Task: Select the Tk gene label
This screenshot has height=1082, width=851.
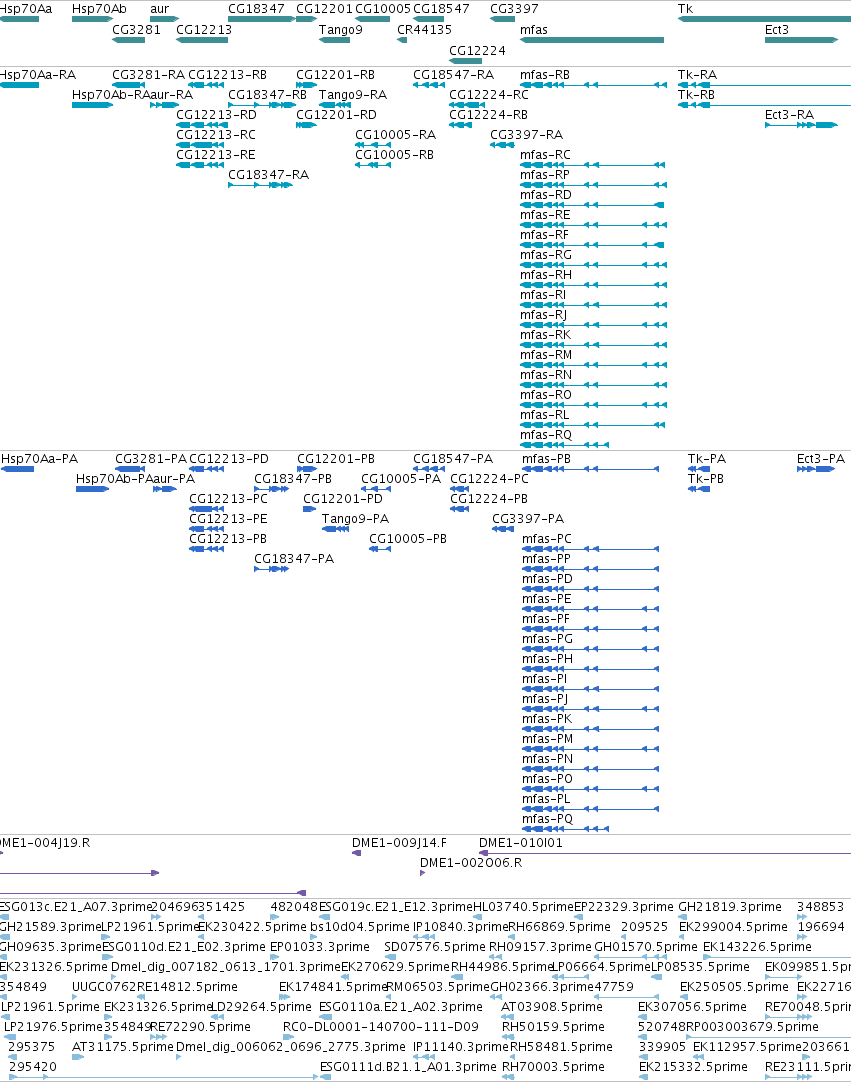Action: click(685, 9)
